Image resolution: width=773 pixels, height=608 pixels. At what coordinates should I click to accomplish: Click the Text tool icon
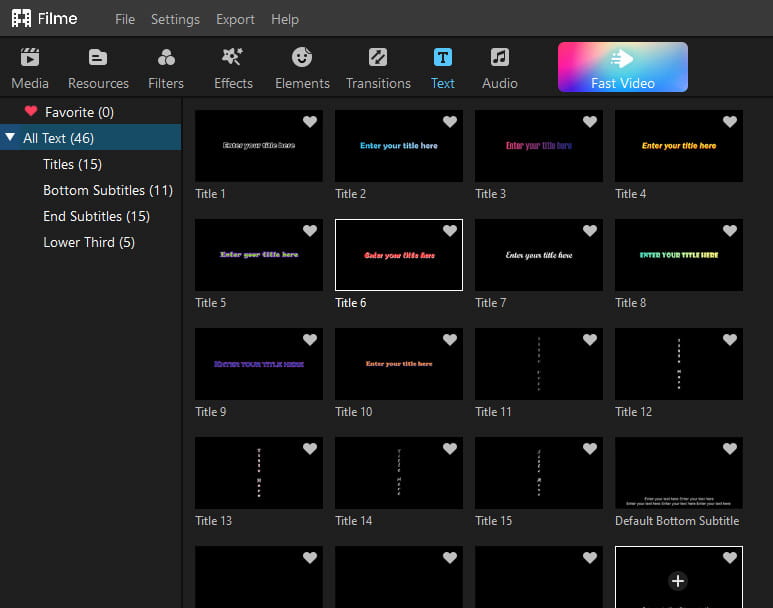[x=443, y=58]
